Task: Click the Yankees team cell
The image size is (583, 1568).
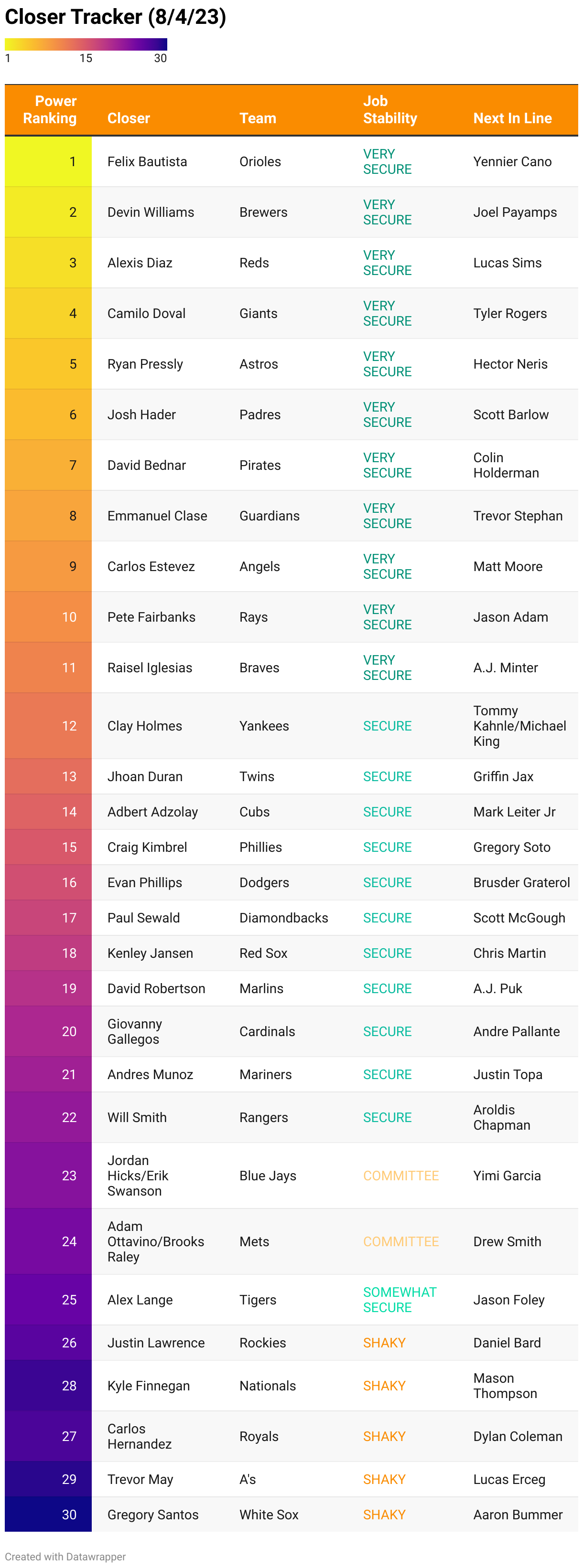Action: 264,726
